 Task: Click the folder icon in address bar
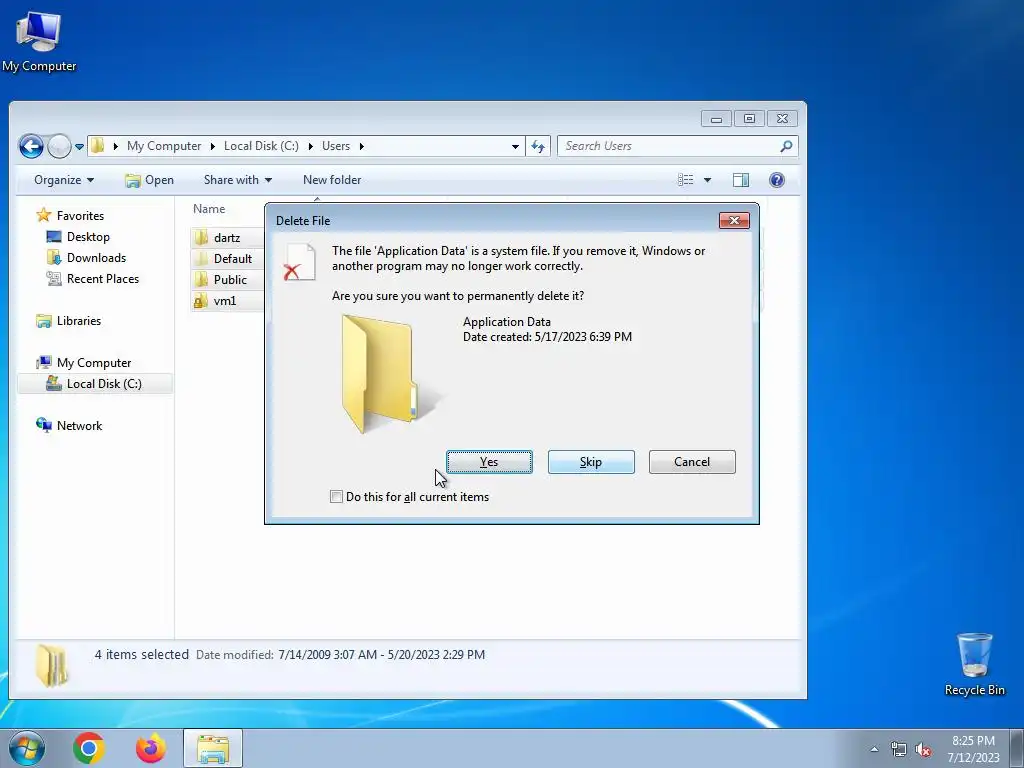[97, 146]
